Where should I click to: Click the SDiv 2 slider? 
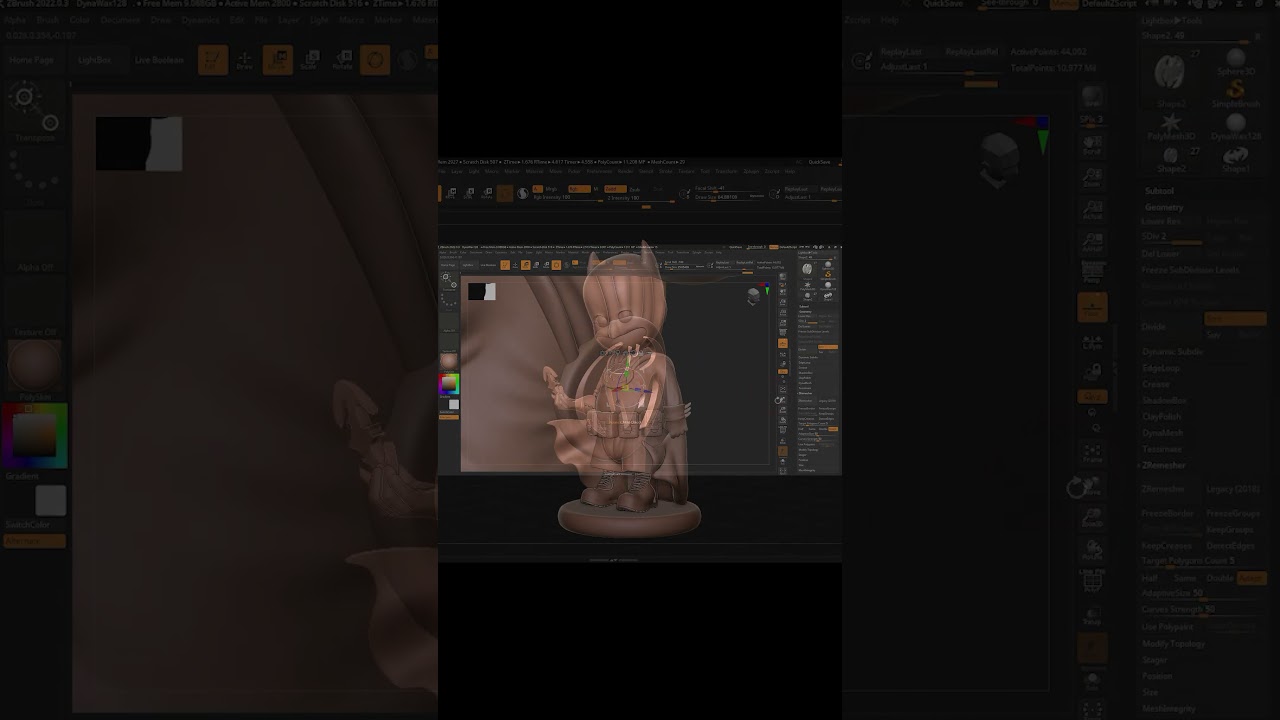[1172, 237]
